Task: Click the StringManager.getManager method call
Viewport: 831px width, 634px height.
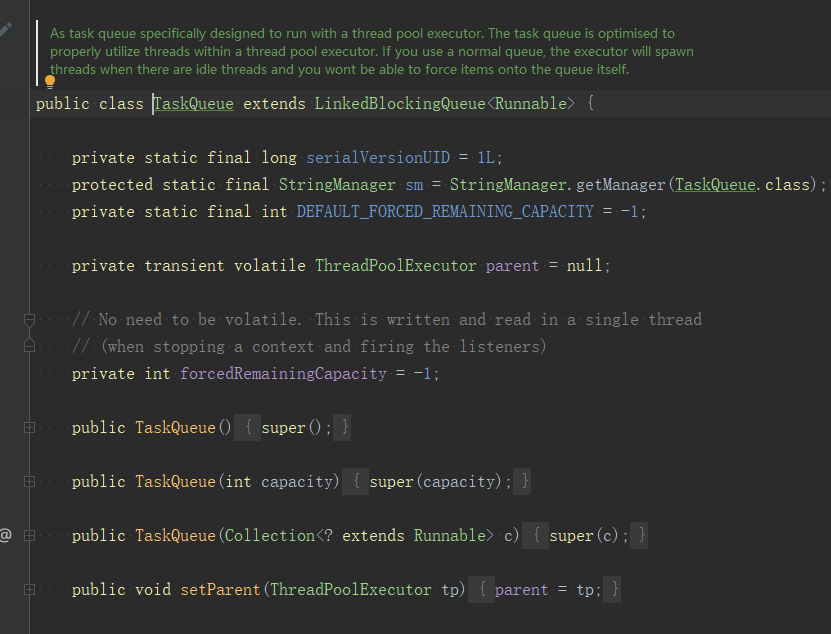Action: pos(558,184)
